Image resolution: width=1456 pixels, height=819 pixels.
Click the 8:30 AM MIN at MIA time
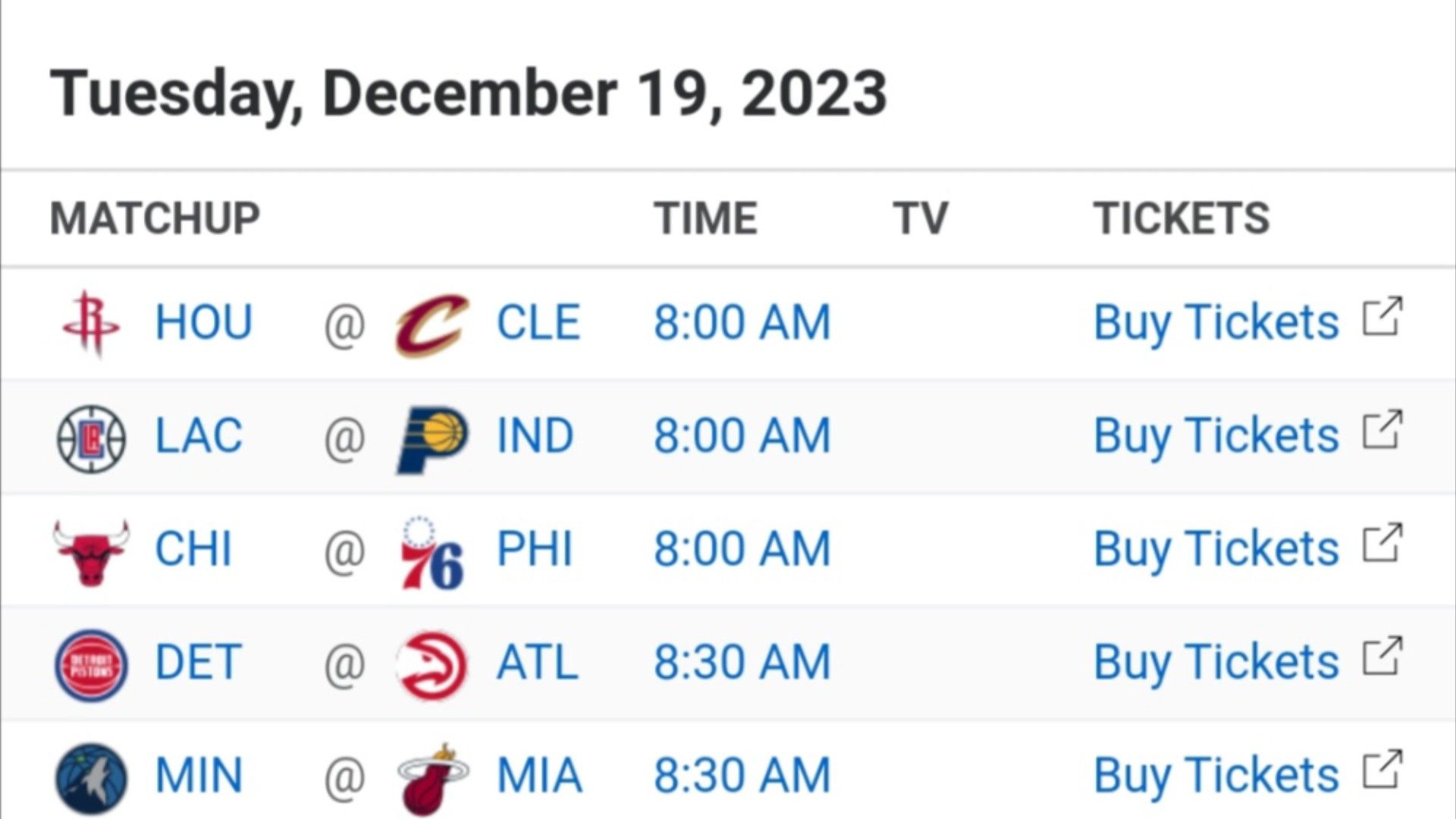[742, 776]
